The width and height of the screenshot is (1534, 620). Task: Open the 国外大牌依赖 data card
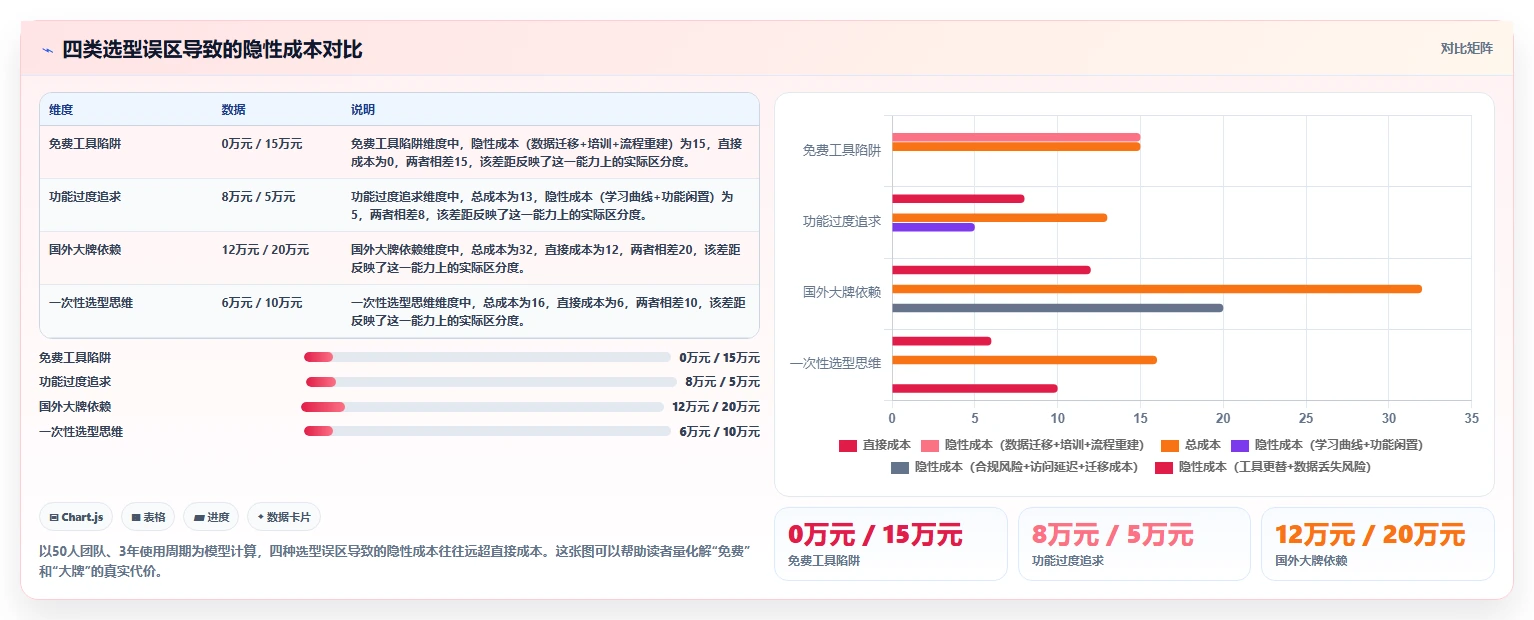tap(1377, 544)
